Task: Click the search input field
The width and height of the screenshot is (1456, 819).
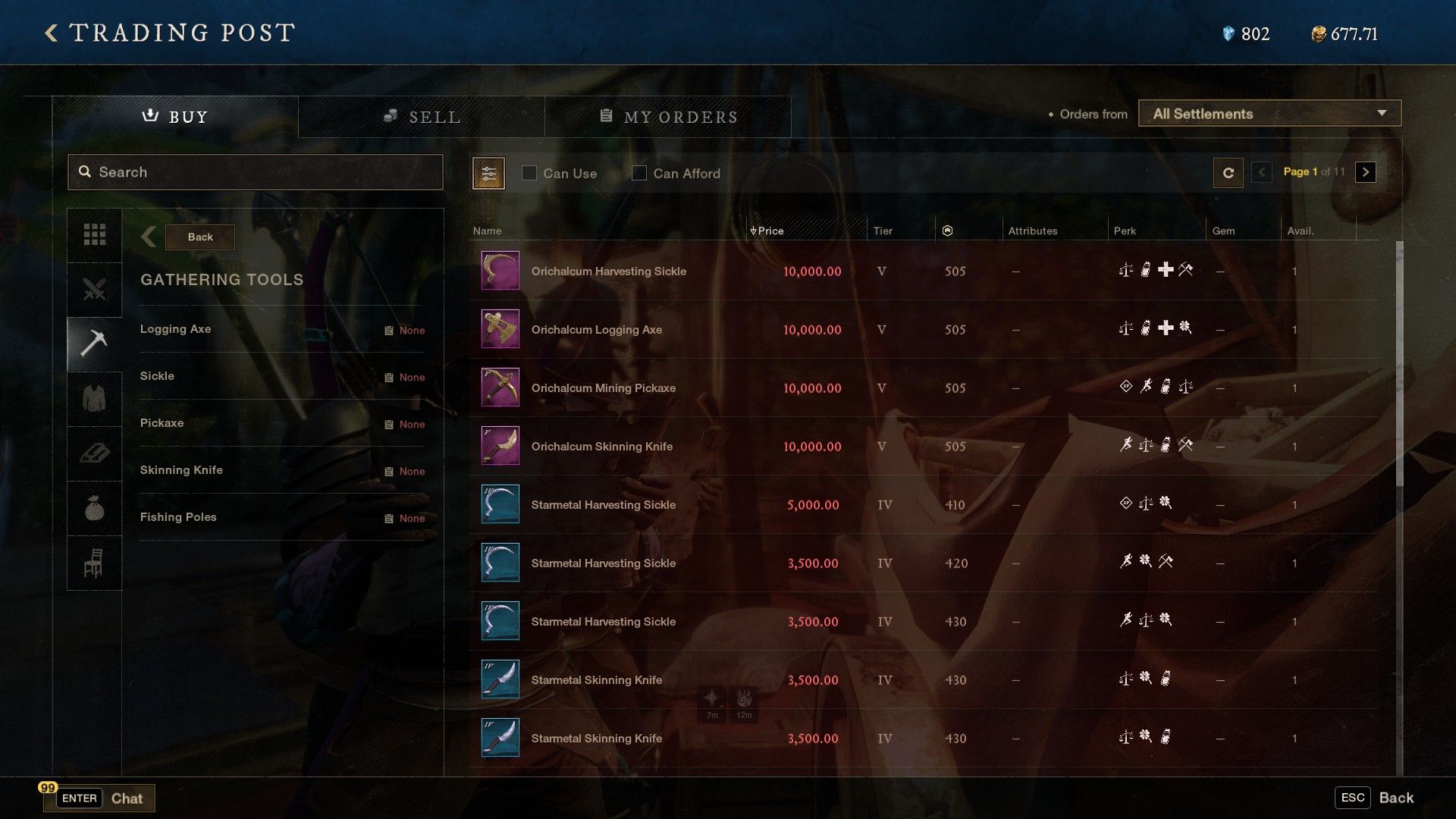Action: 255,172
